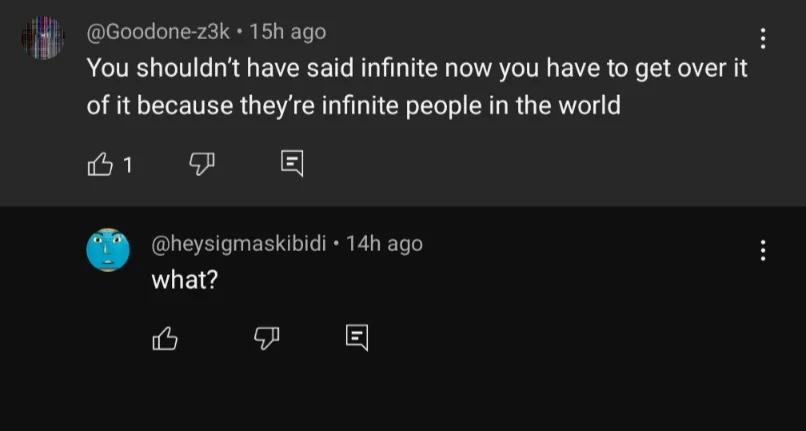Tap highlighted comment background beside reply icon
This screenshot has width=806, height=431.
(x=500, y=164)
